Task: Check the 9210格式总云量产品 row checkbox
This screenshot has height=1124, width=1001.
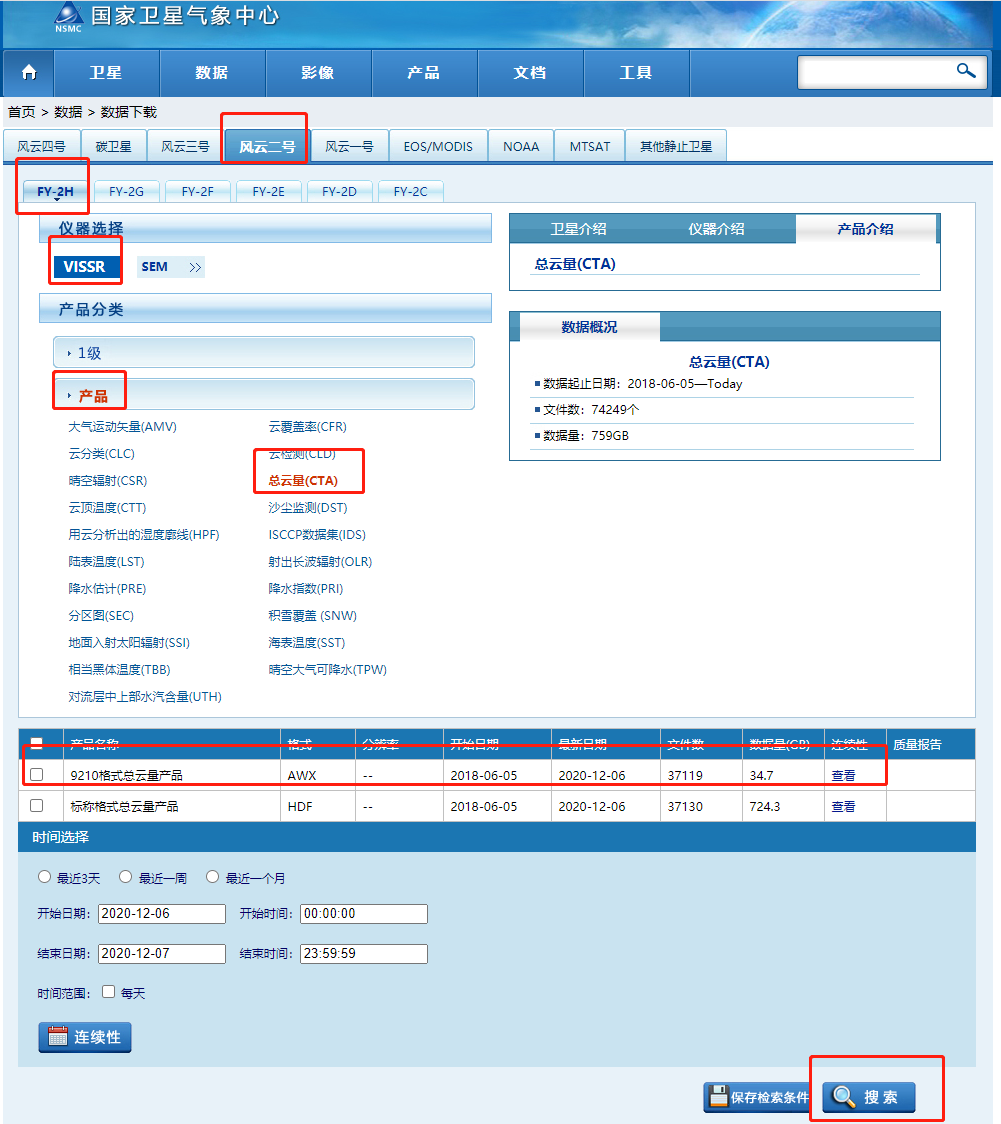Action: [x=37, y=774]
